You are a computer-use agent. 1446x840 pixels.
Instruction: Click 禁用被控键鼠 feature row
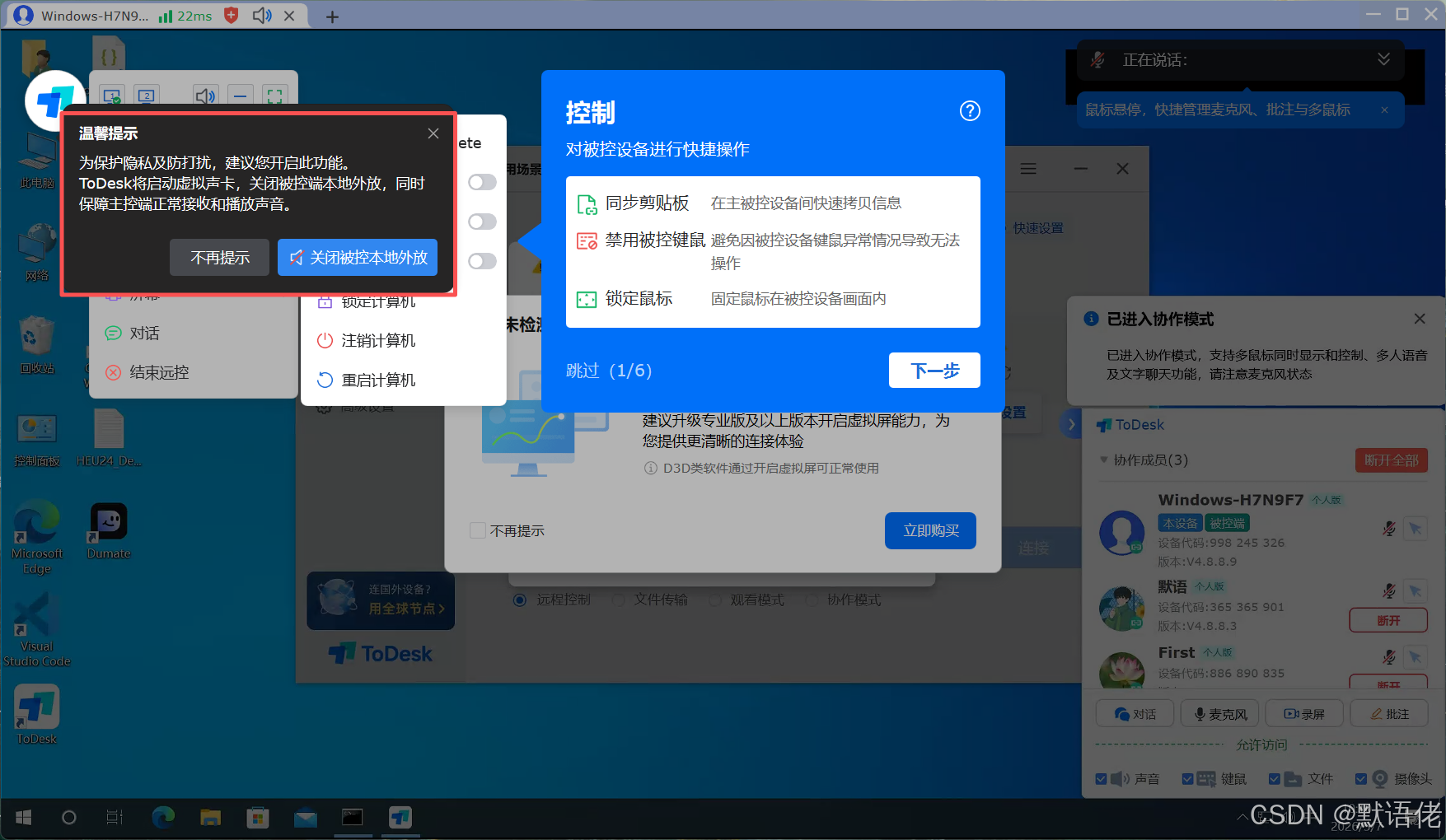coord(773,250)
